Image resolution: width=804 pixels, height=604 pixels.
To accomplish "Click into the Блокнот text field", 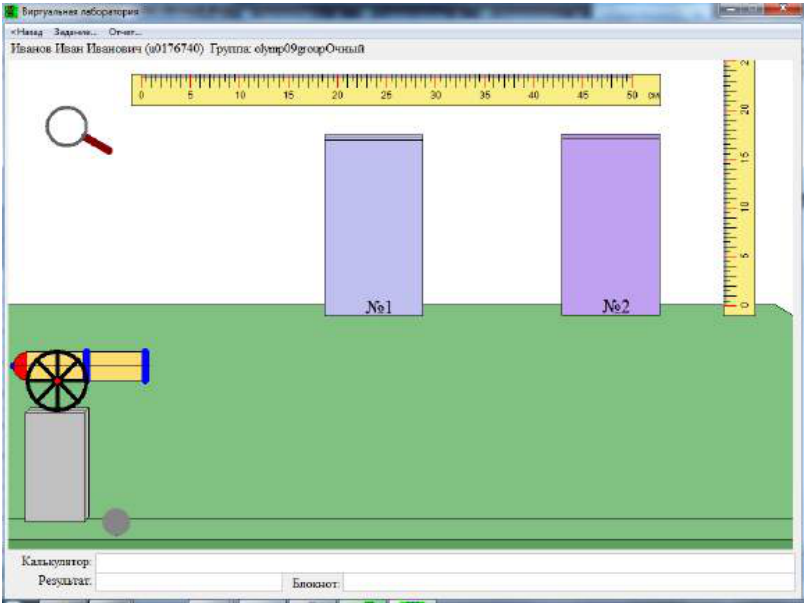I will click(x=569, y=582).
